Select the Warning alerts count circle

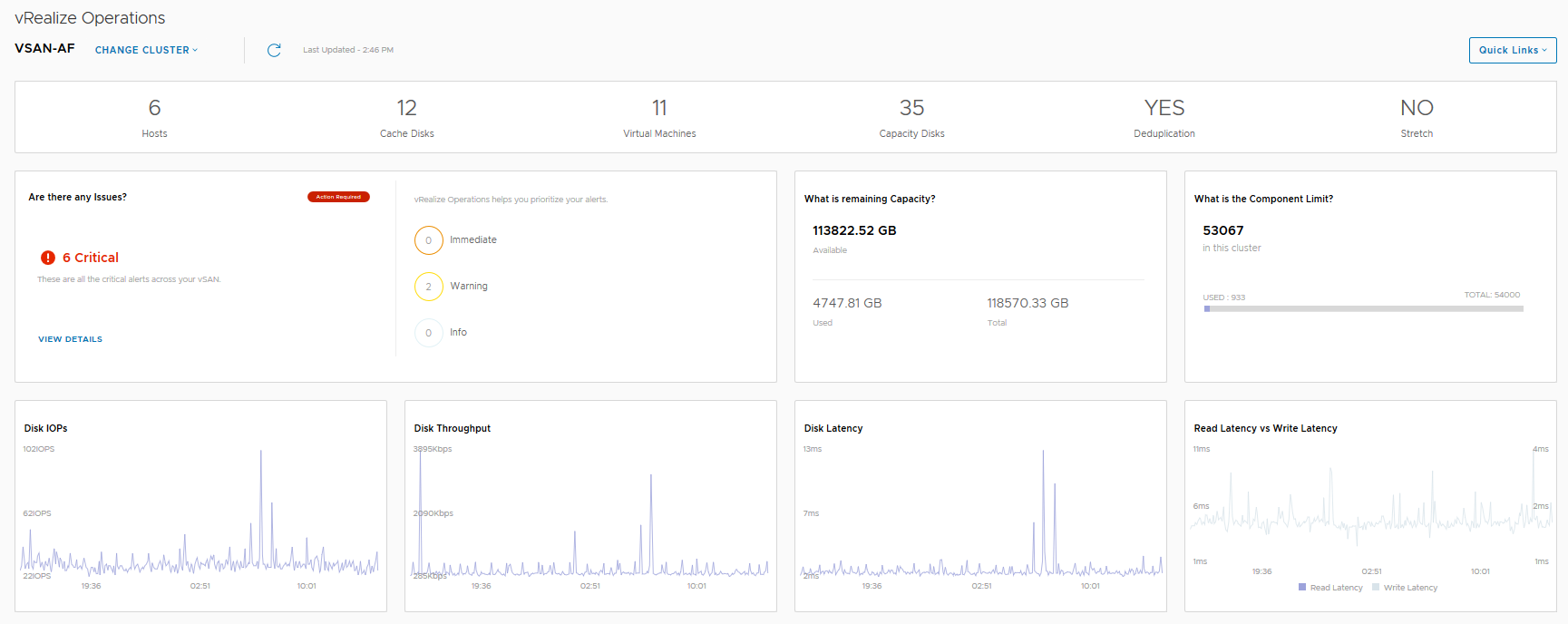[429, 287]
